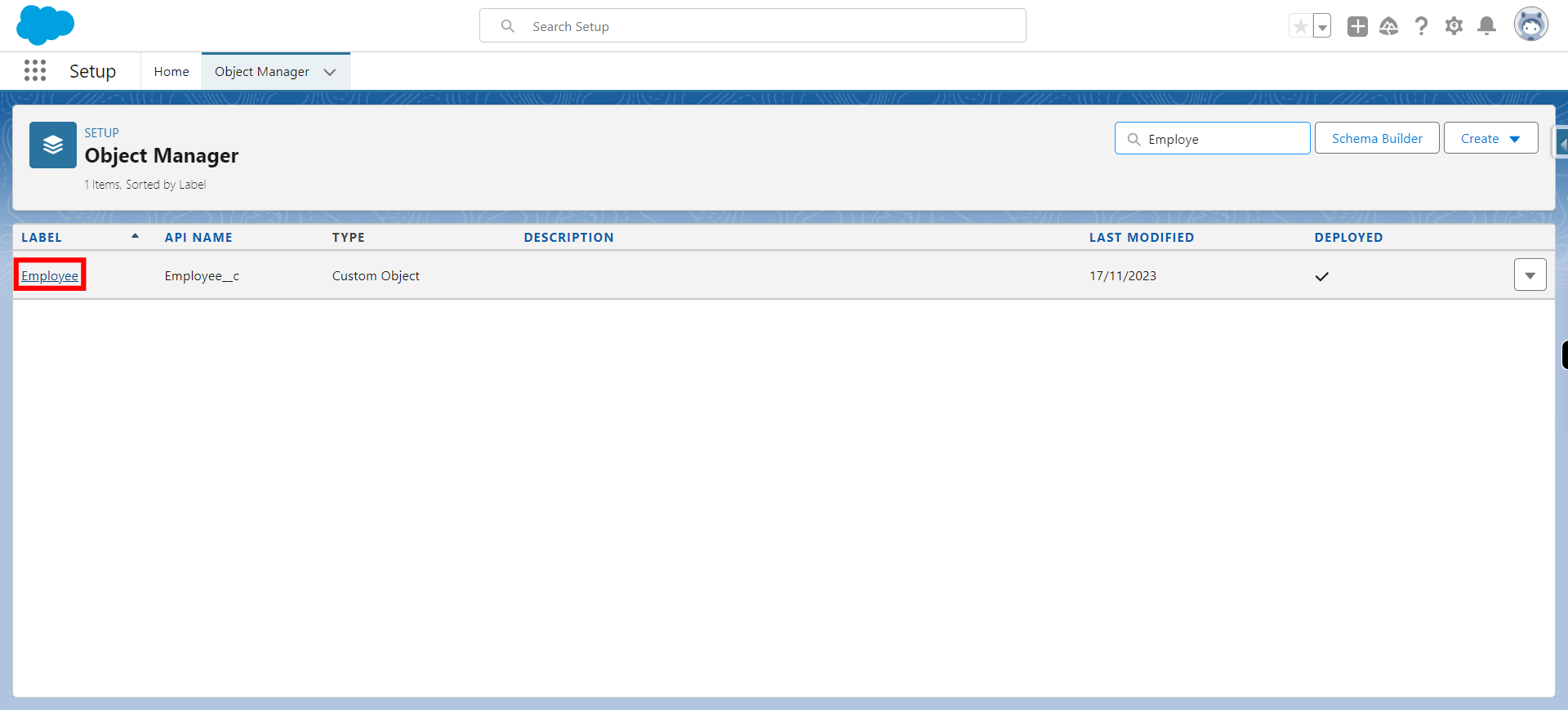Click the Object Manager layers icon
Viewport: 1568px width, 710px height.
[x=53, y=145]
